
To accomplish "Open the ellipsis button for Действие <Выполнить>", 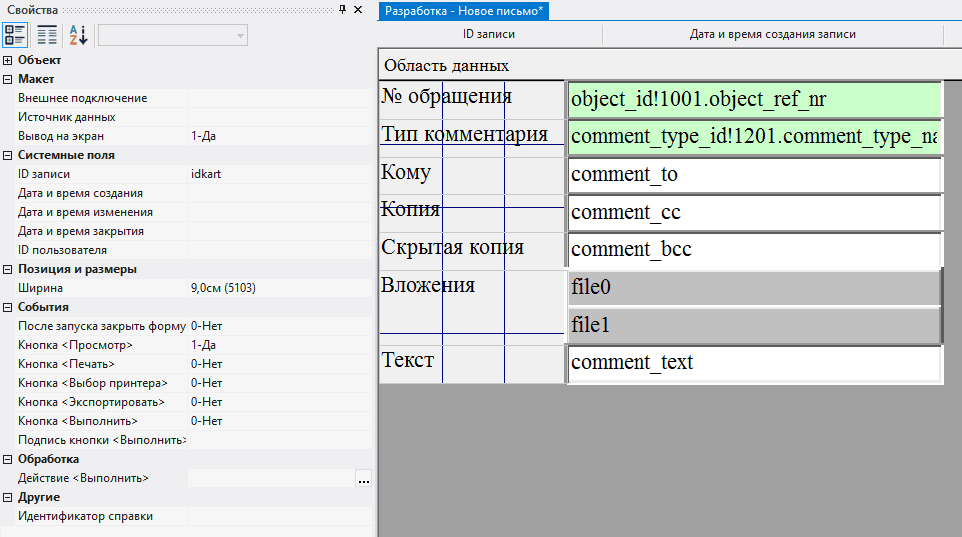I will 363,479.
